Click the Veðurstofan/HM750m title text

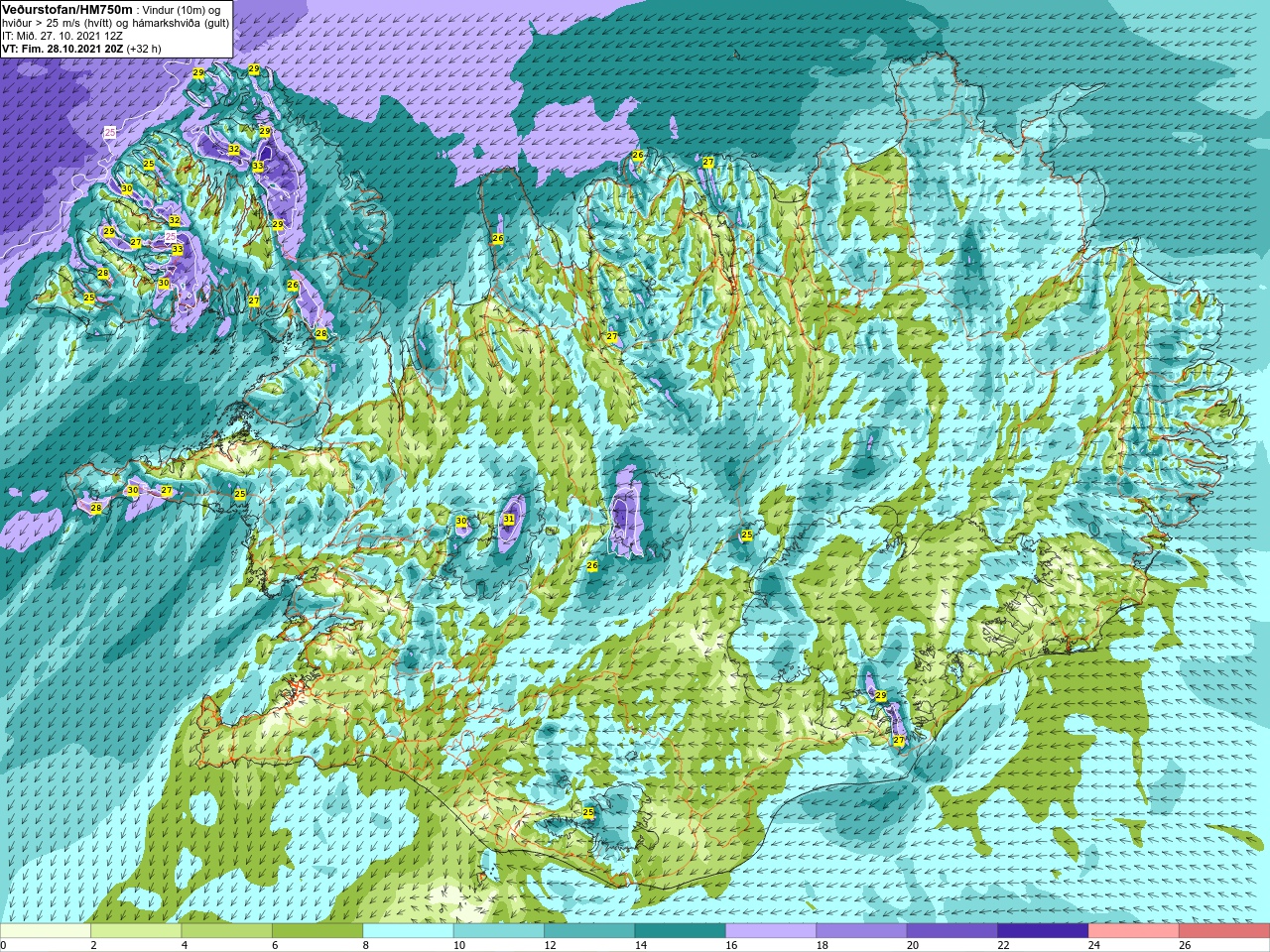point(67,9)
